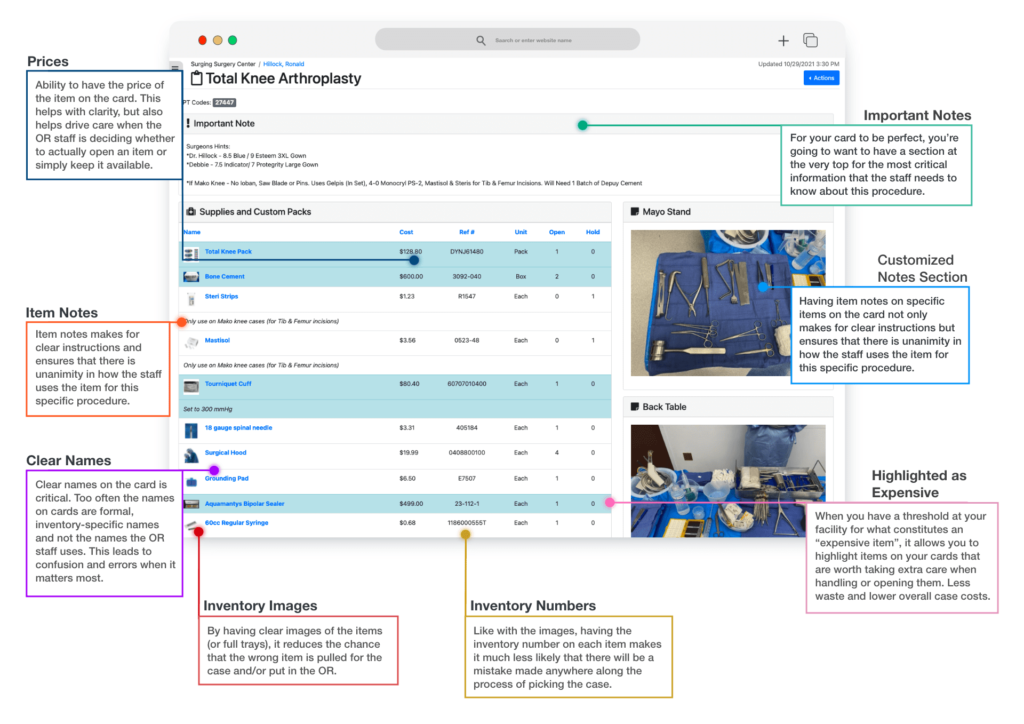The width and height of the screenshot is (1024, 724).
Task: Click the hamburger menu icon at top left
Action: point(176,68)
